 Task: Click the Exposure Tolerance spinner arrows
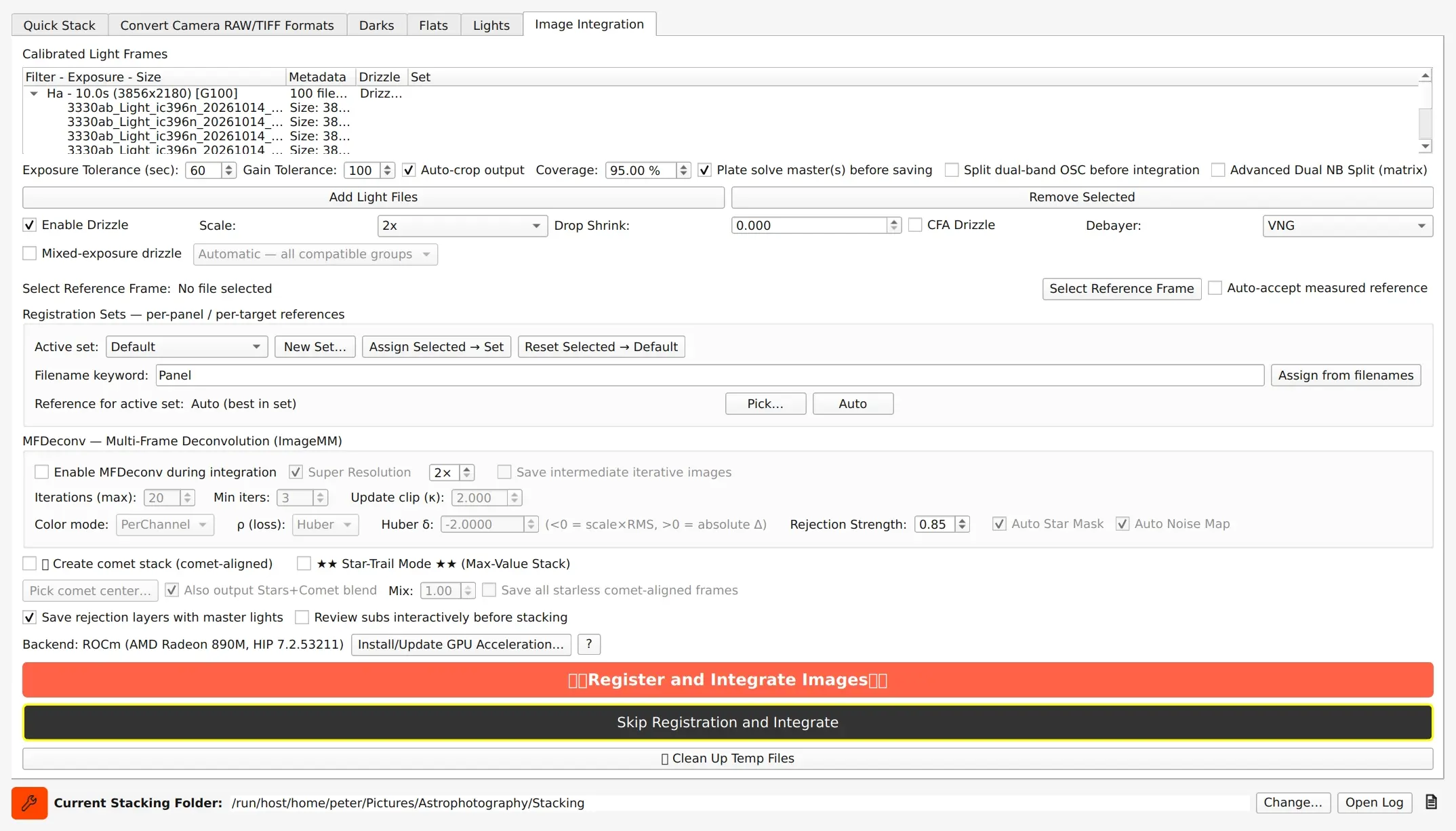click(229, 170)
